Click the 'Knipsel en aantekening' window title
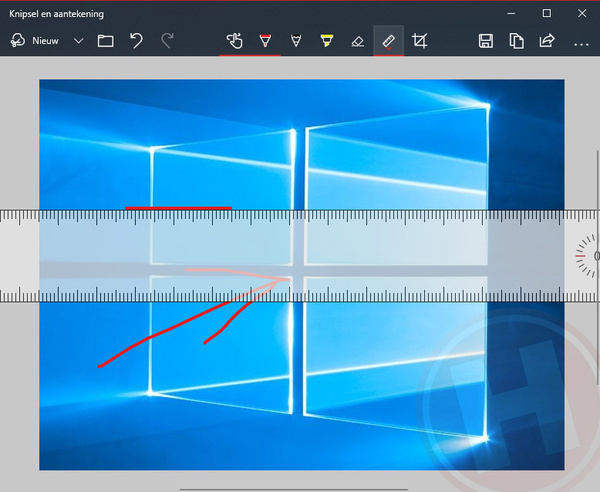Image resolution: width=600 pixels, height=492 pixels. pos(56,14)
